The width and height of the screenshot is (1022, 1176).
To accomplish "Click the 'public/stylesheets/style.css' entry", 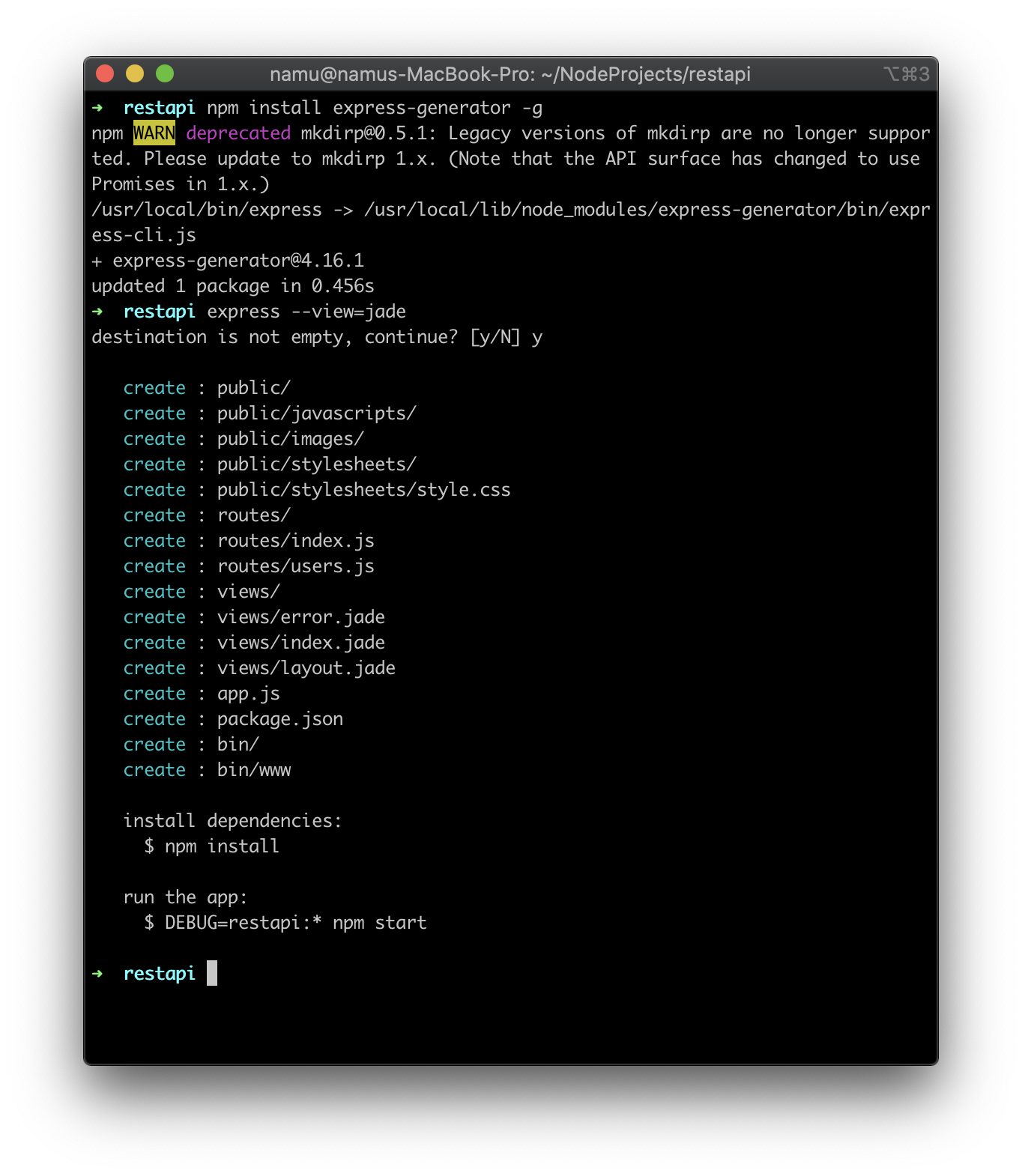I will (364, 490).
